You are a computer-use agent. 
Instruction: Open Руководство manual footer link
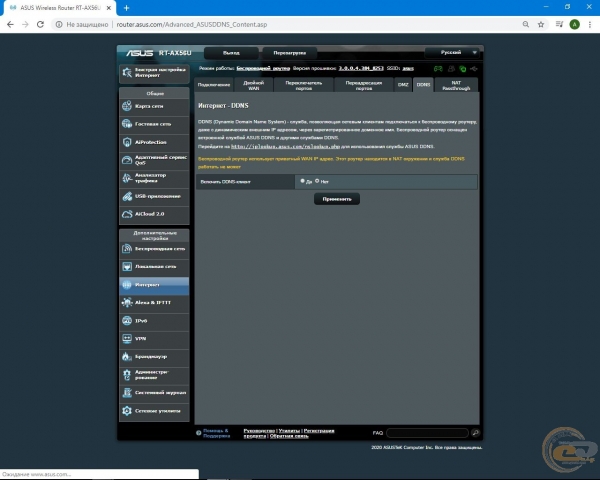click(x=259, y=431)
